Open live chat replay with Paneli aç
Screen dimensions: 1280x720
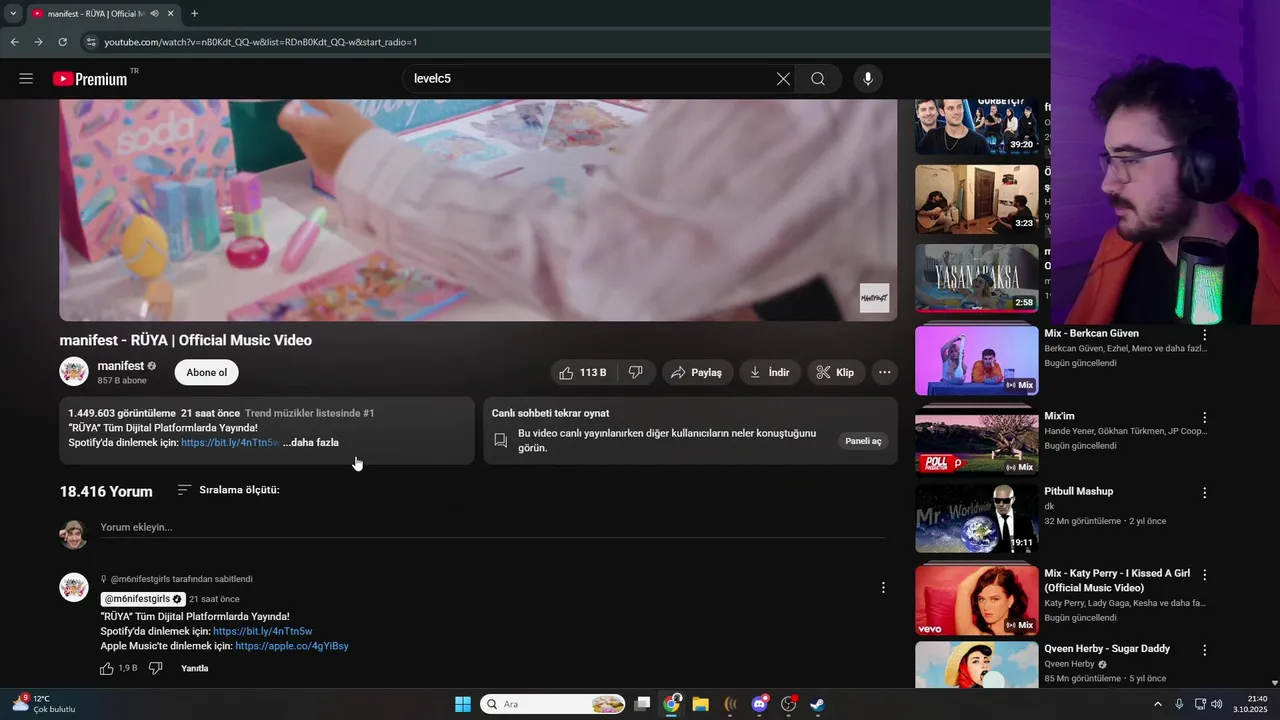click(863, 441)
